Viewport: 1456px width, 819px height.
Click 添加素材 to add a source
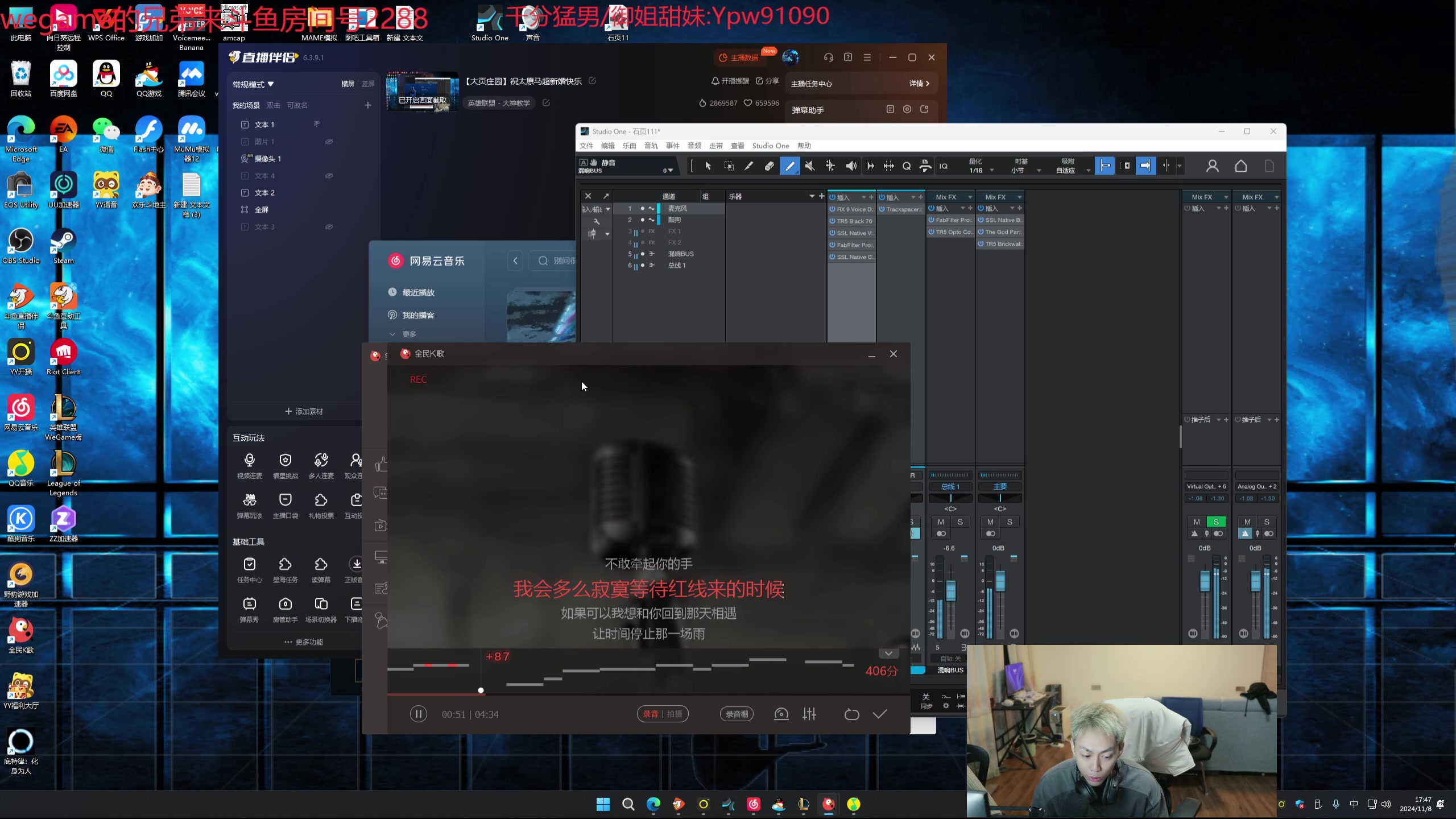pos(304,411)
